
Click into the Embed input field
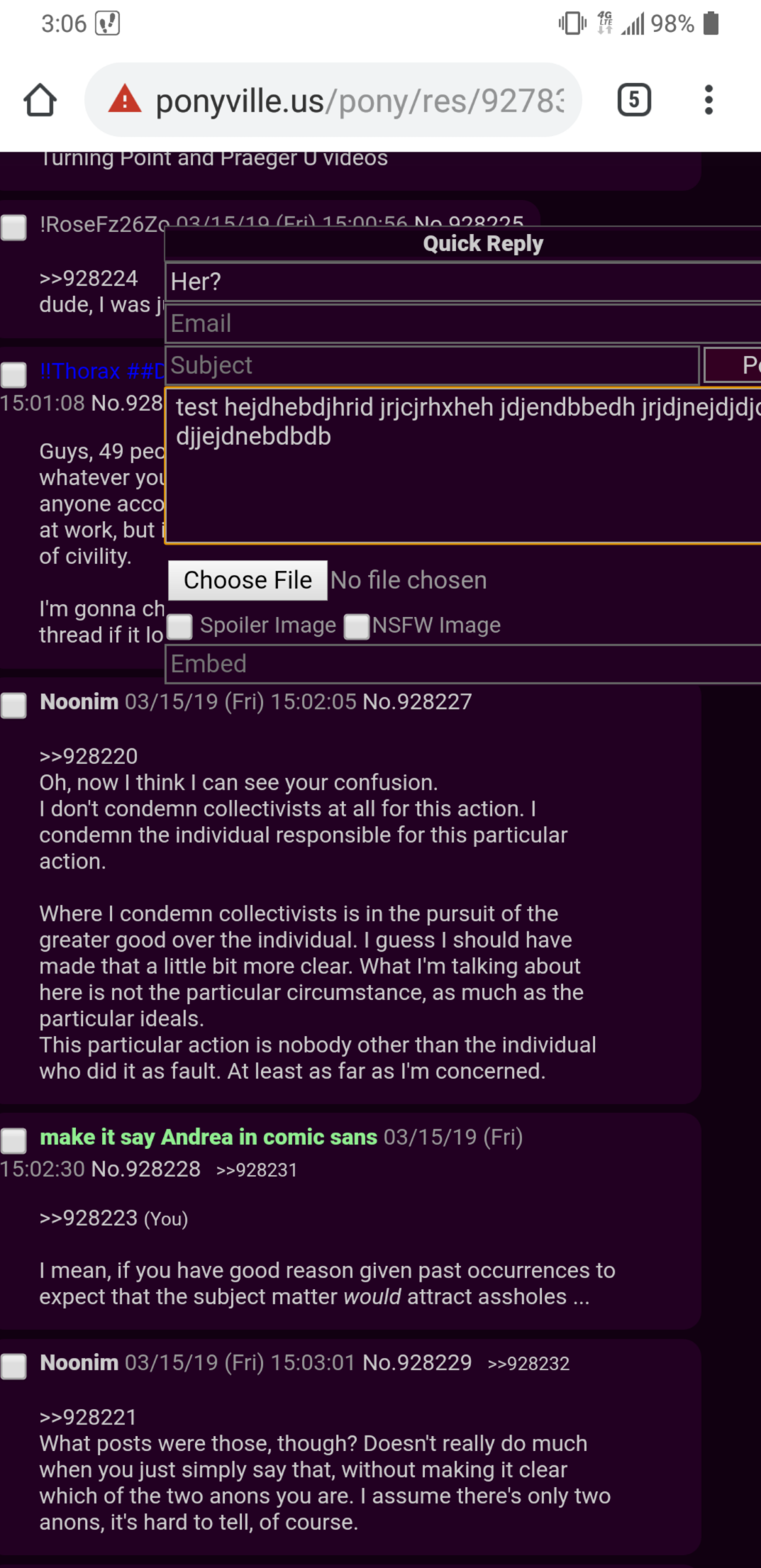[x=463, y=664]
